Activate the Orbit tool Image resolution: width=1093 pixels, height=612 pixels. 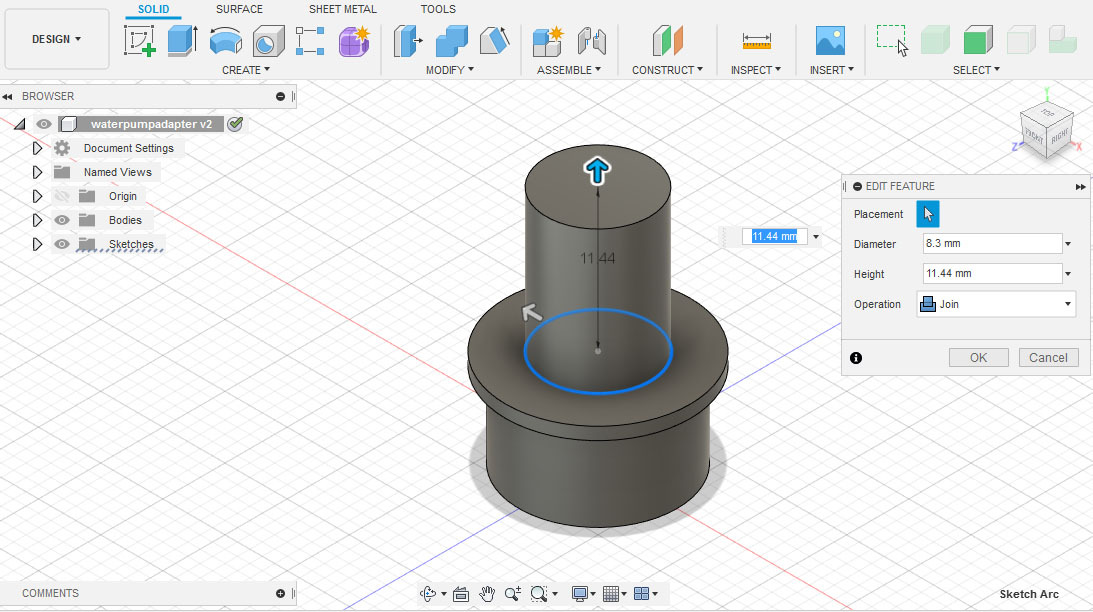428,592
